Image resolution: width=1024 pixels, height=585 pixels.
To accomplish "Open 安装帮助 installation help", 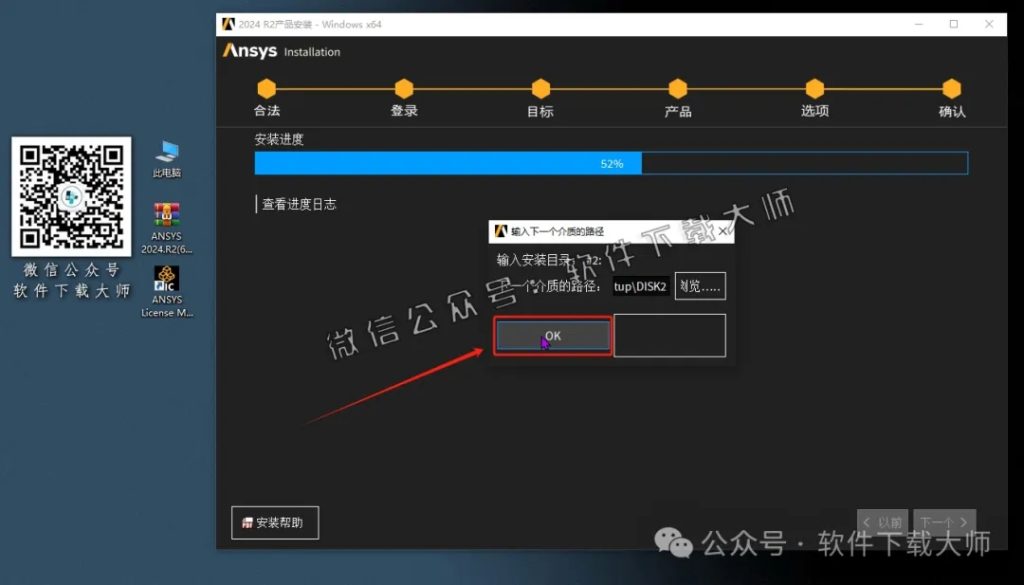I will point(274,522).
